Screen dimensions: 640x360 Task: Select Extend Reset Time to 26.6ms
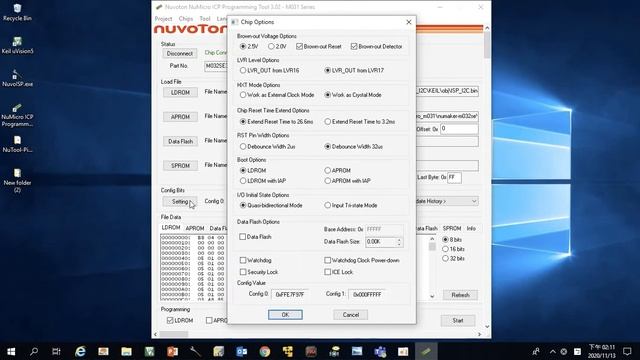[x=277, y=122]
